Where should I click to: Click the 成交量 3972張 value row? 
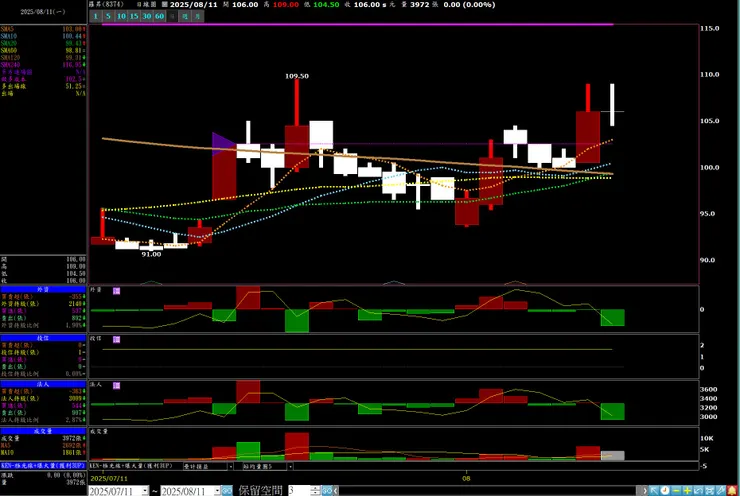tap(43, 438)
